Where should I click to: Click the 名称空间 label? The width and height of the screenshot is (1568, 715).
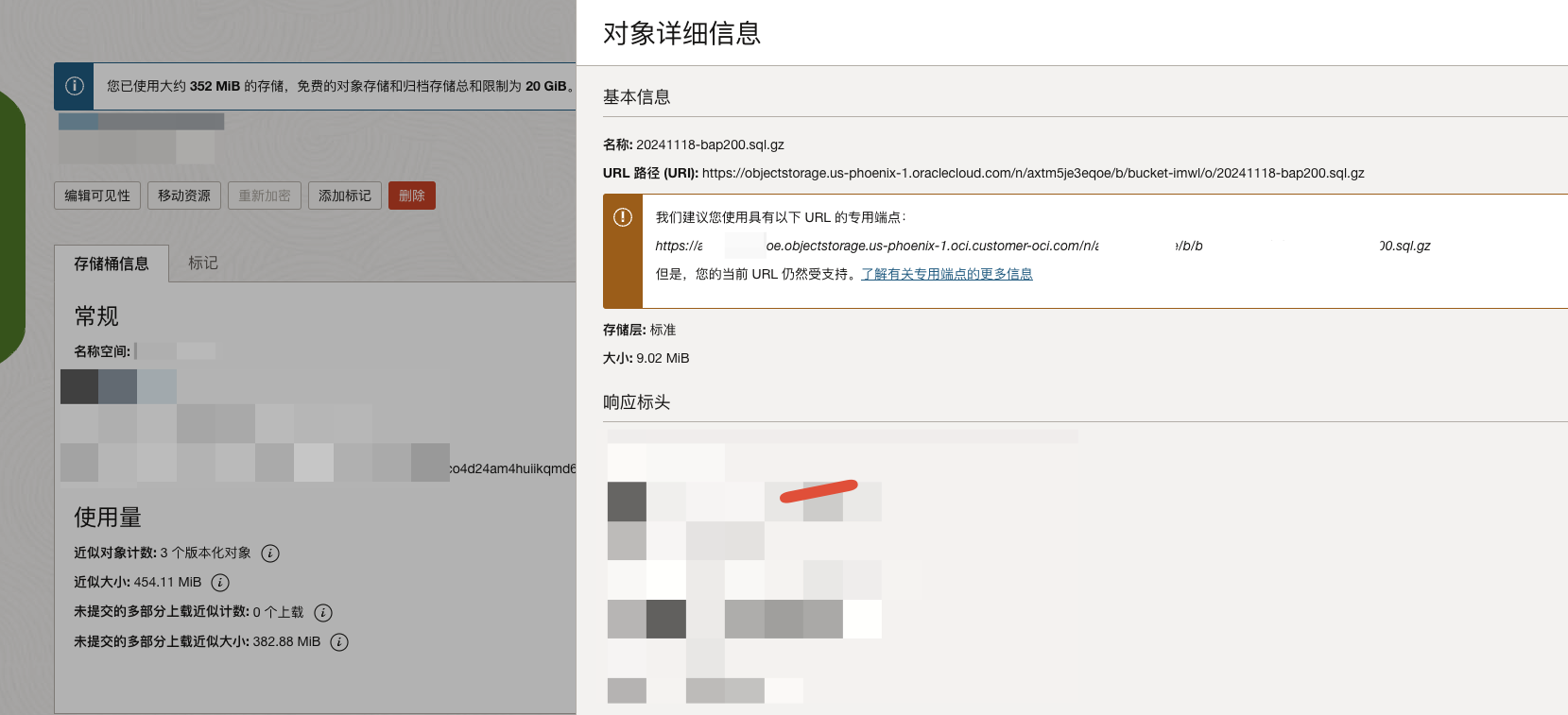point(102,351)
